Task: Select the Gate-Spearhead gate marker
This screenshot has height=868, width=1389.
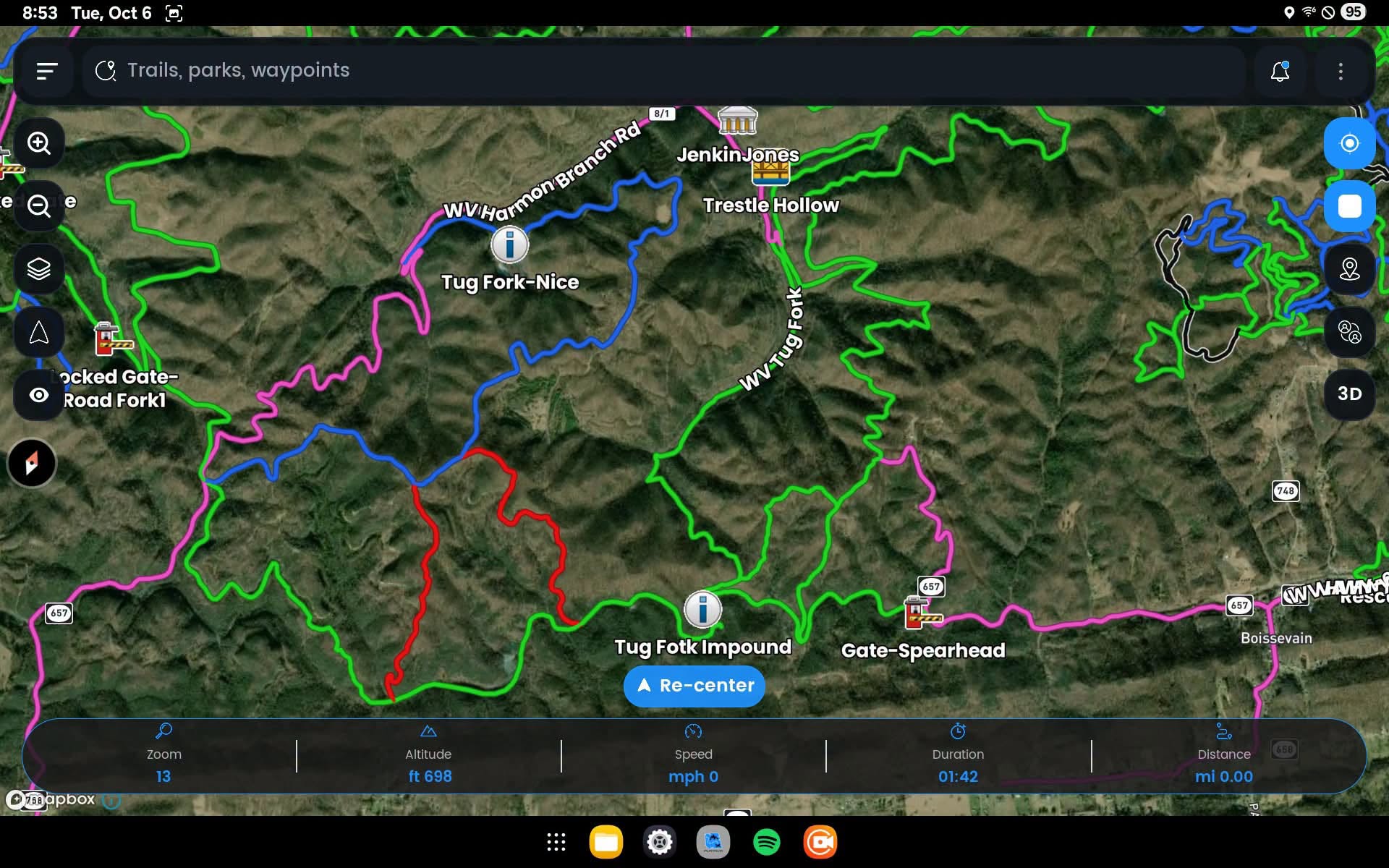Action: click(922, 613)
